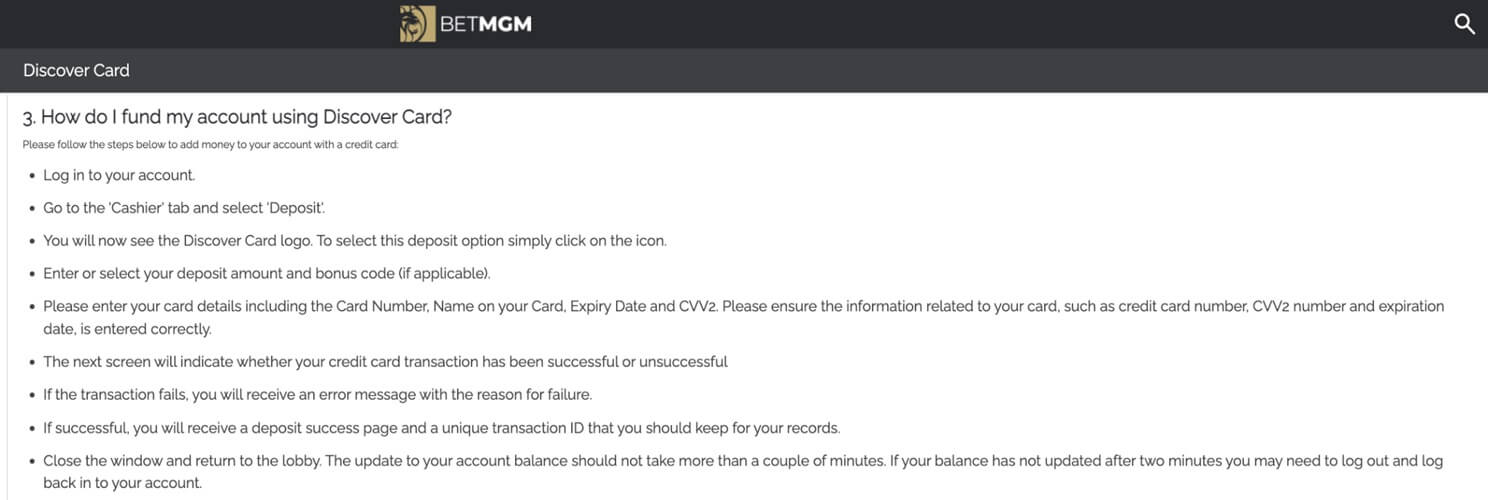Click the 'Please follow the steps below' line
This screenshot has height=500, width=1488.
(211, 145)
